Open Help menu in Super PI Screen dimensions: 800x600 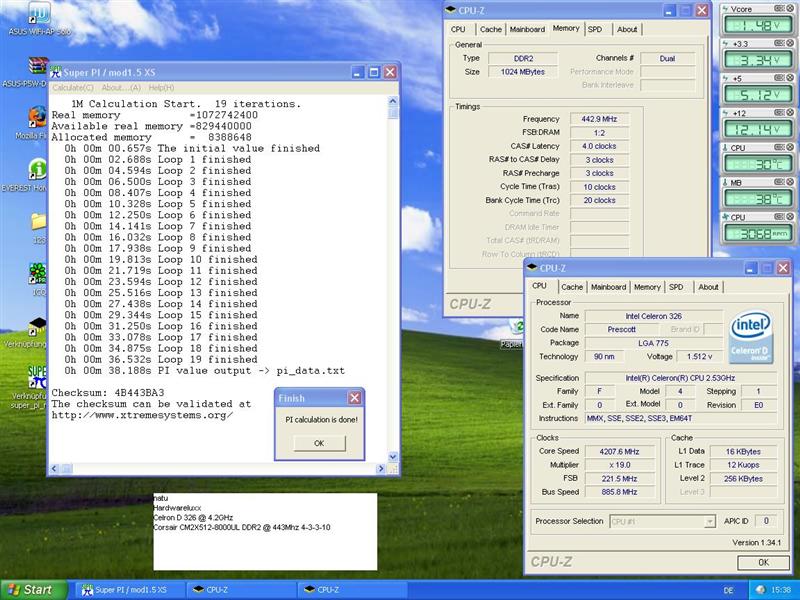pos(161,88)
